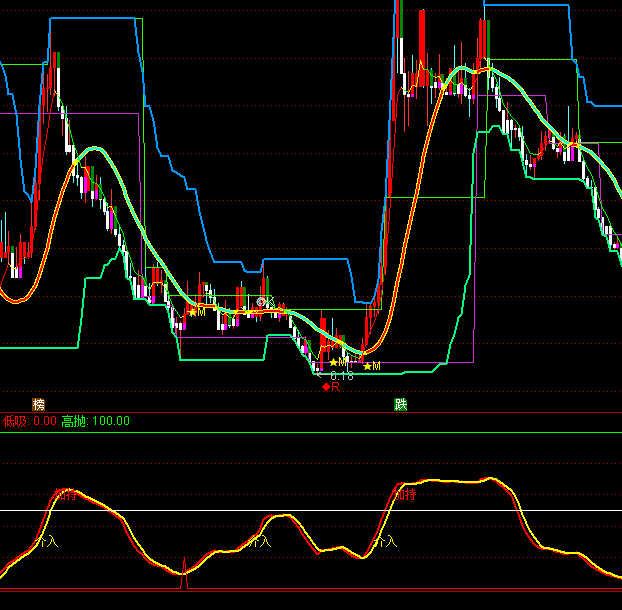622x610 pixels.
Task: Click the middle ★M star near 6.16
Action: click(339, 362)
